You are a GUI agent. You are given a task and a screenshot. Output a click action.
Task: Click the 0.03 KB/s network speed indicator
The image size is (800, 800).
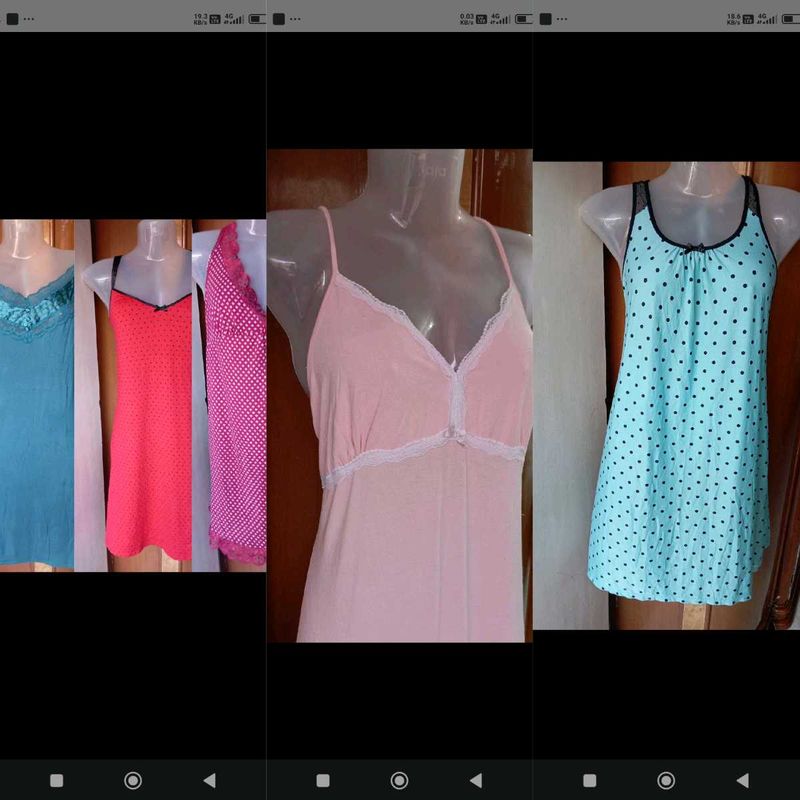pyautogui.click(x=467, y=18)
